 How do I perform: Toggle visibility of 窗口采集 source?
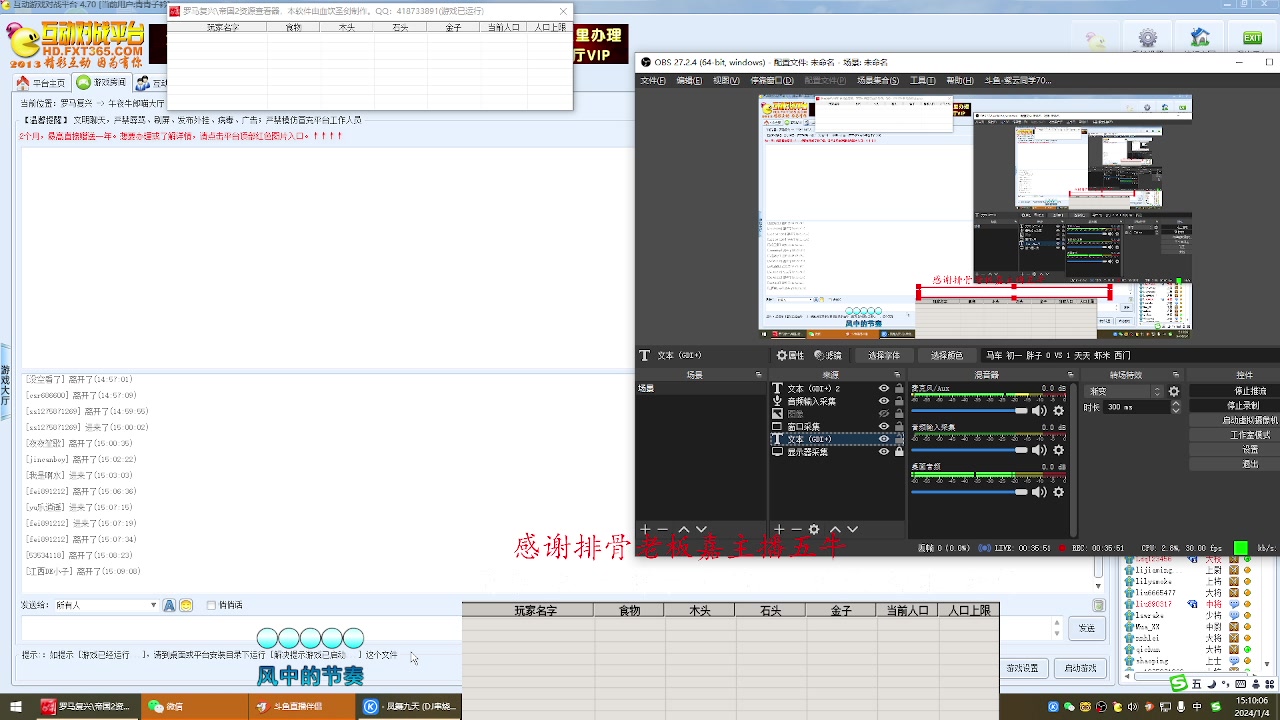pos(884,426)
